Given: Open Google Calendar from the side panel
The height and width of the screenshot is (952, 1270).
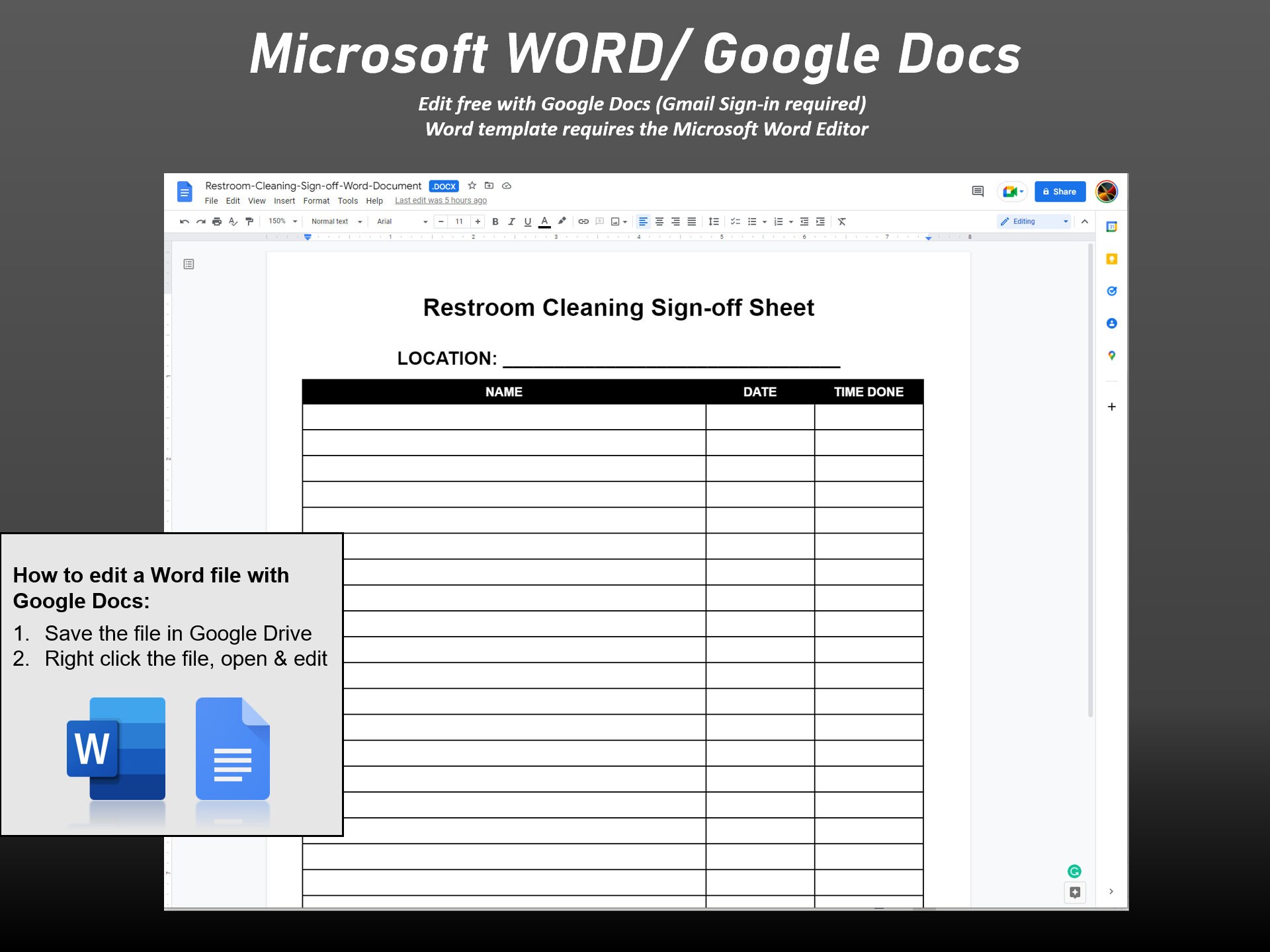Looking at the screenshot, I should click(1112, 226).
